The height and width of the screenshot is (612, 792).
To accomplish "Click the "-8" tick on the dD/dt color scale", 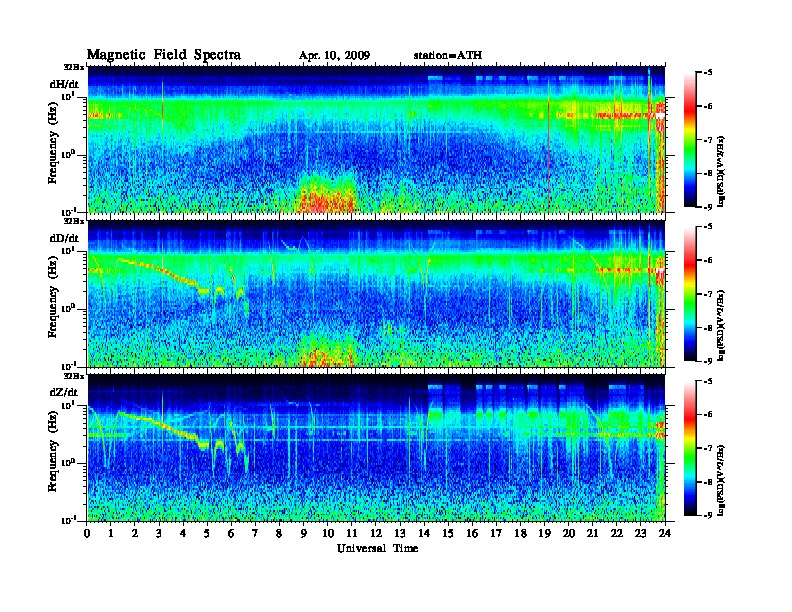I will coord(708,327).
